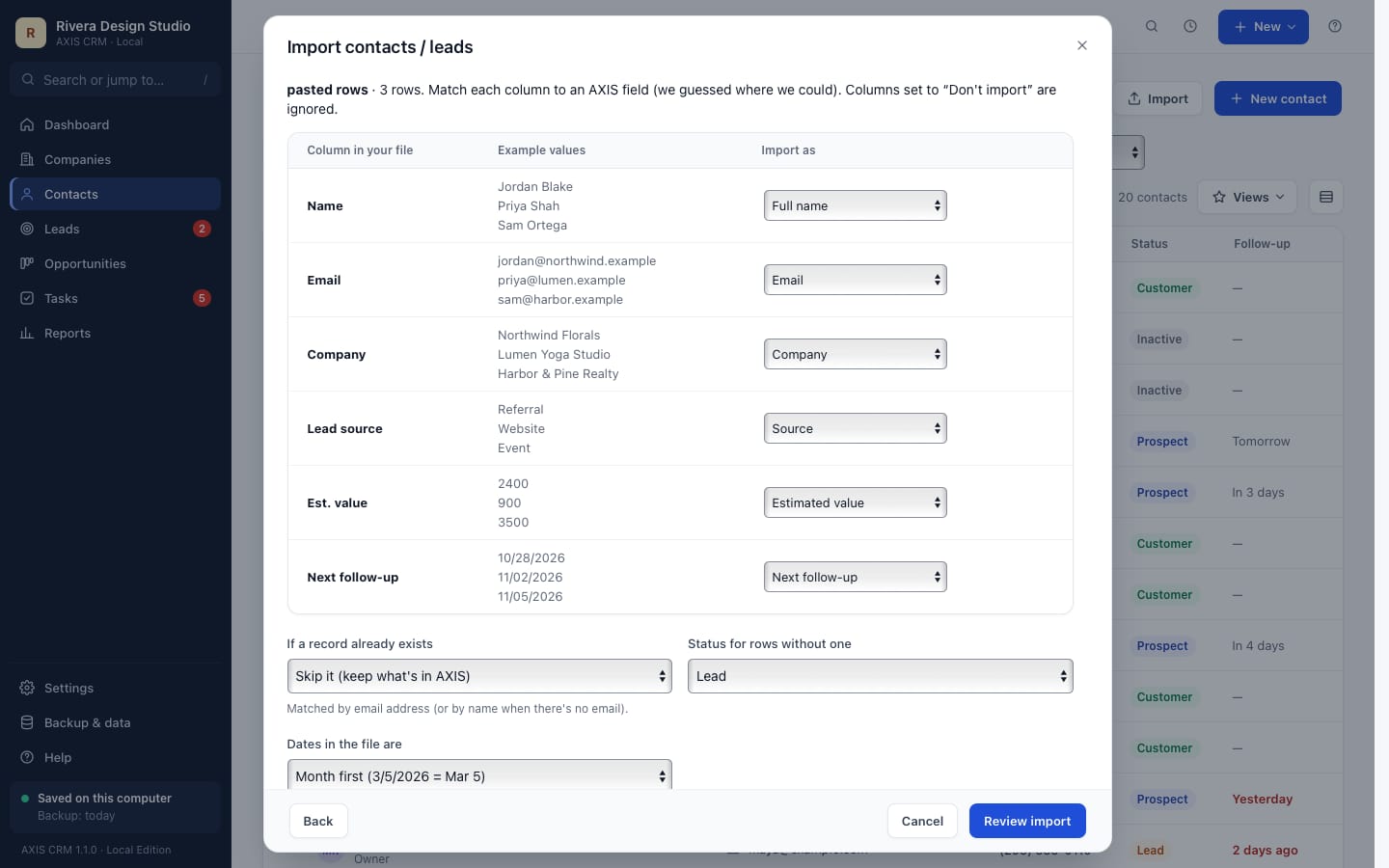The height and width of the screenshot is (868, 1389).
Task: Open the 'If a record already exists' dropdown
Action: click(x=479, y=676)
